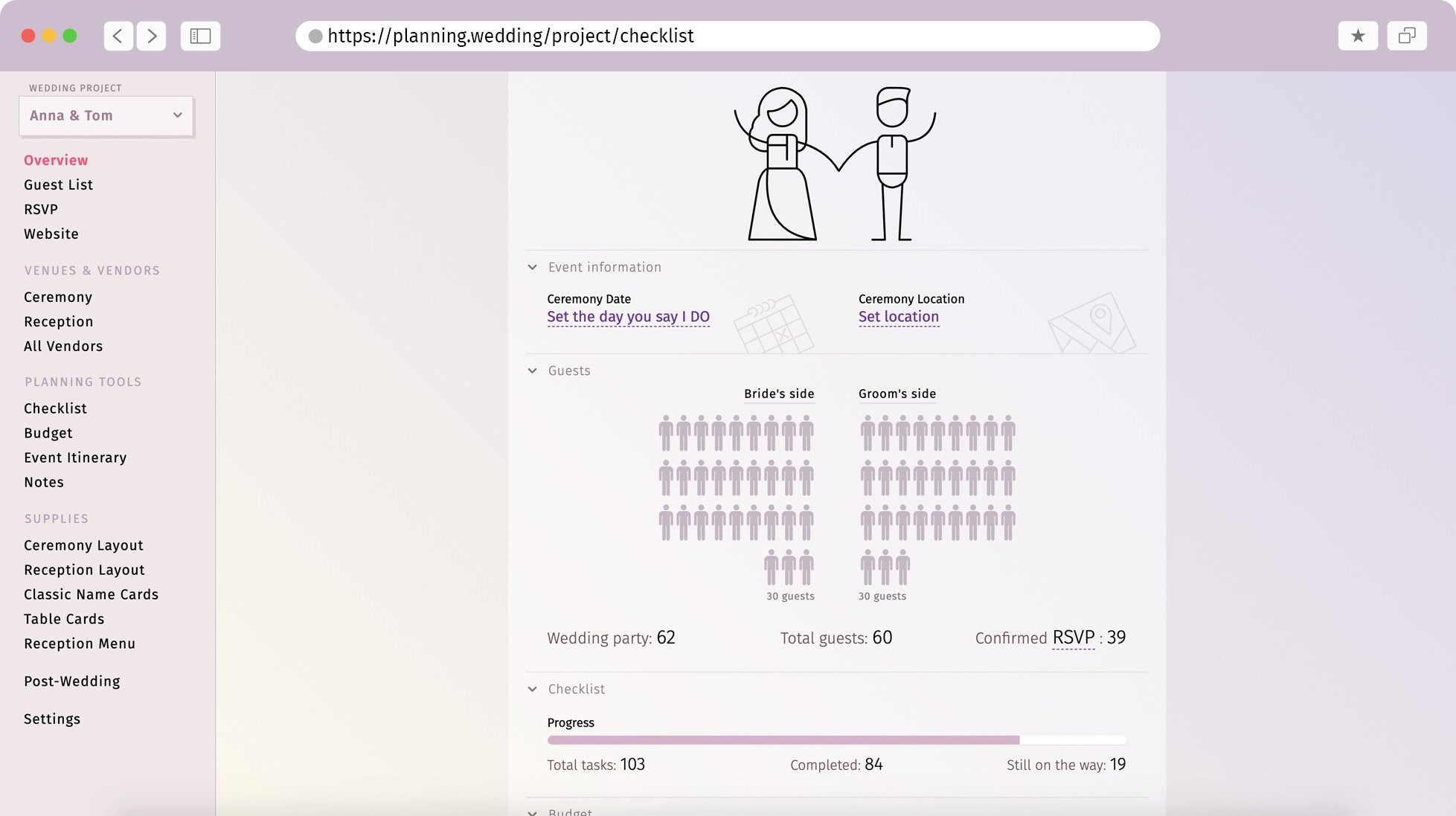Click Set the day you say I DO link

[x=628, y=316]
